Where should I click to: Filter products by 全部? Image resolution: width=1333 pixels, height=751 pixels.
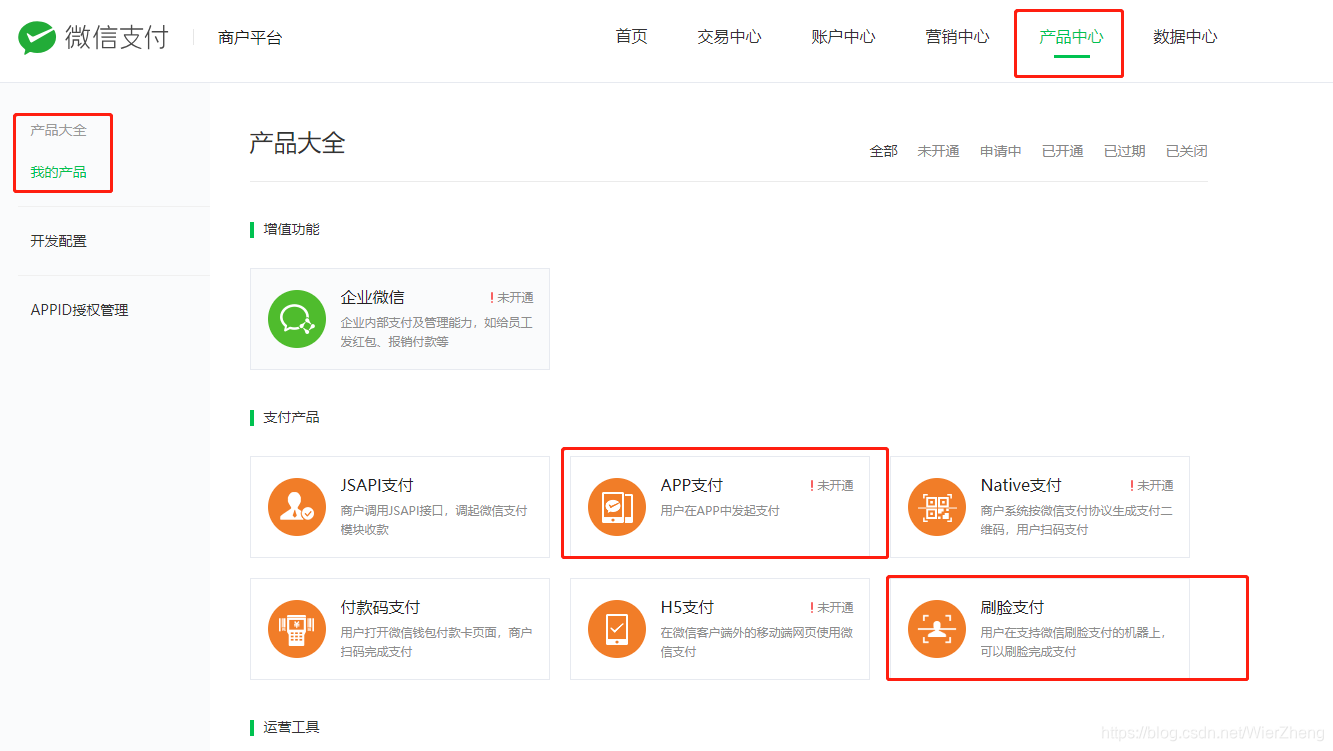click(884, 151)
